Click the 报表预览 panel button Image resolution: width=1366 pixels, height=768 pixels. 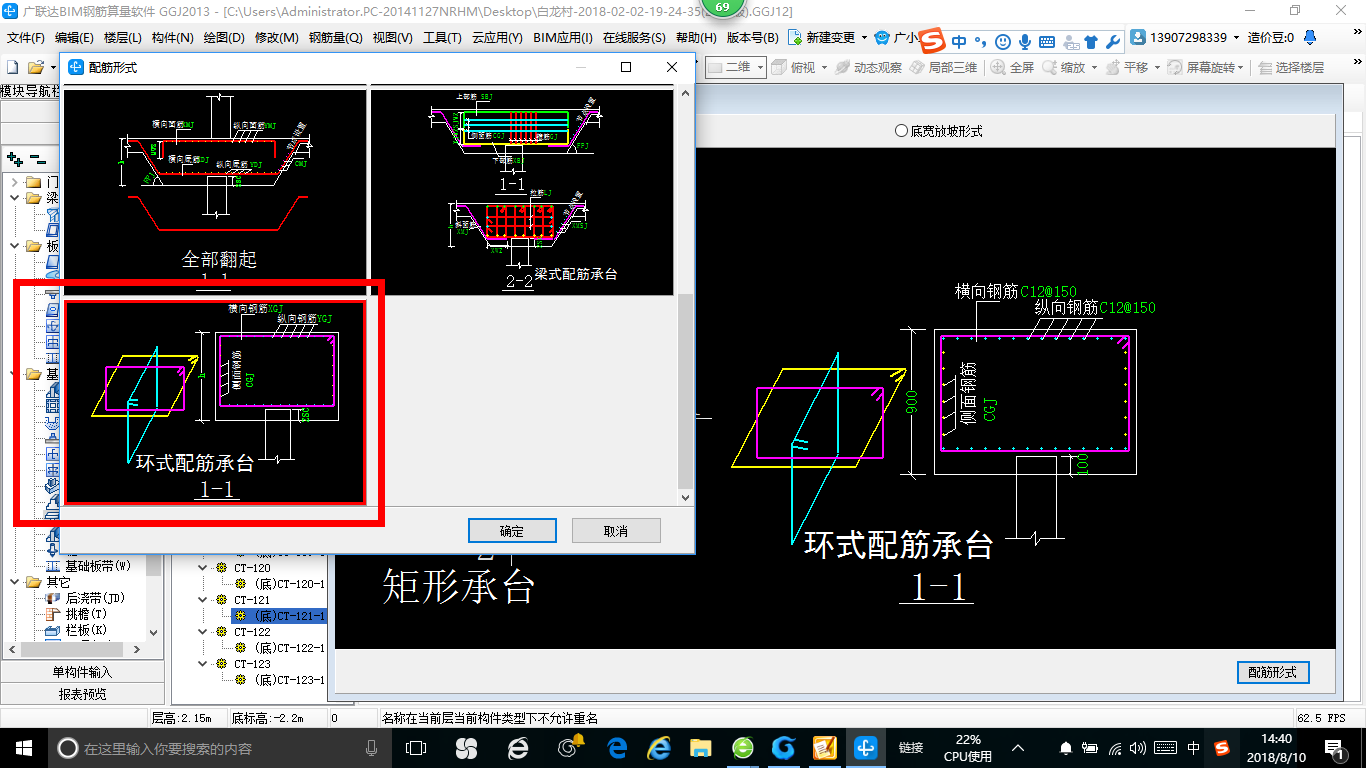(82, 694)
